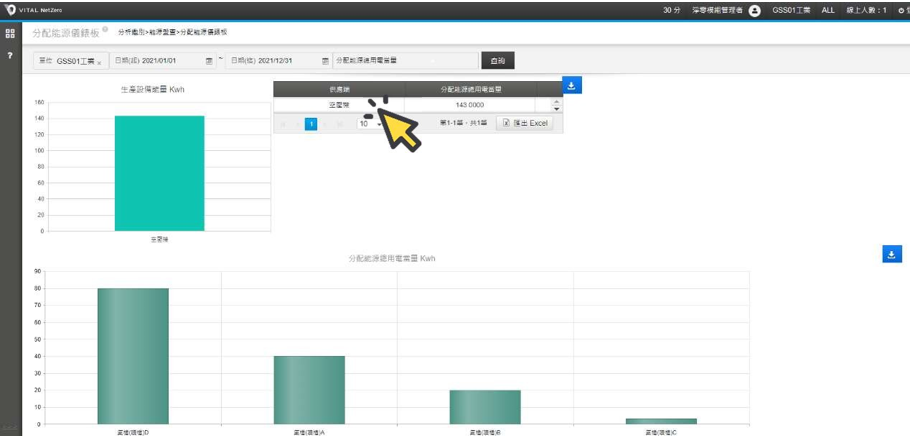This screenshot has height=436, width=910.
Task: Click the user avatar icon in header
Action: 755,10
